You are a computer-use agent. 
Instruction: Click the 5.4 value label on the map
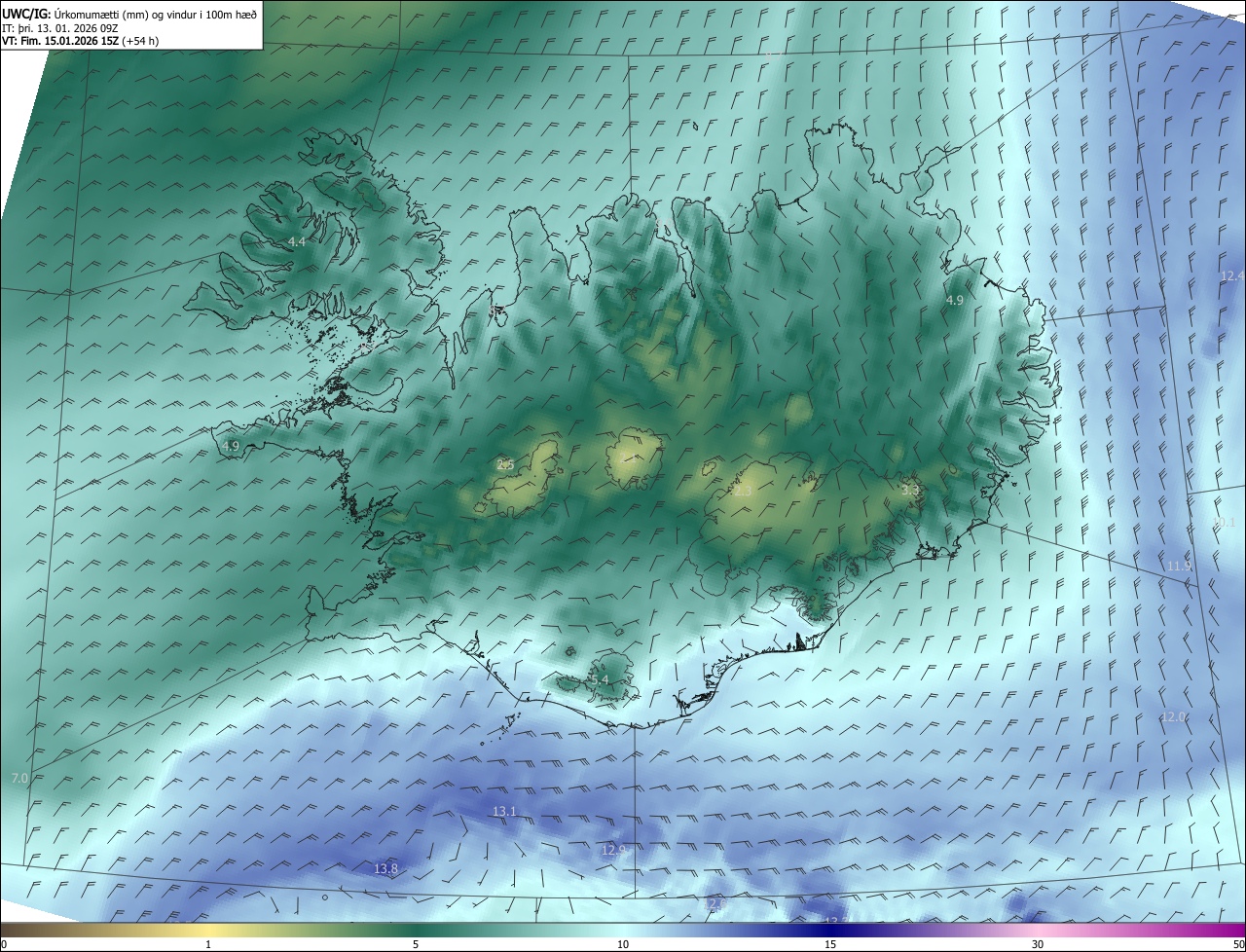(x=599, y=679)
